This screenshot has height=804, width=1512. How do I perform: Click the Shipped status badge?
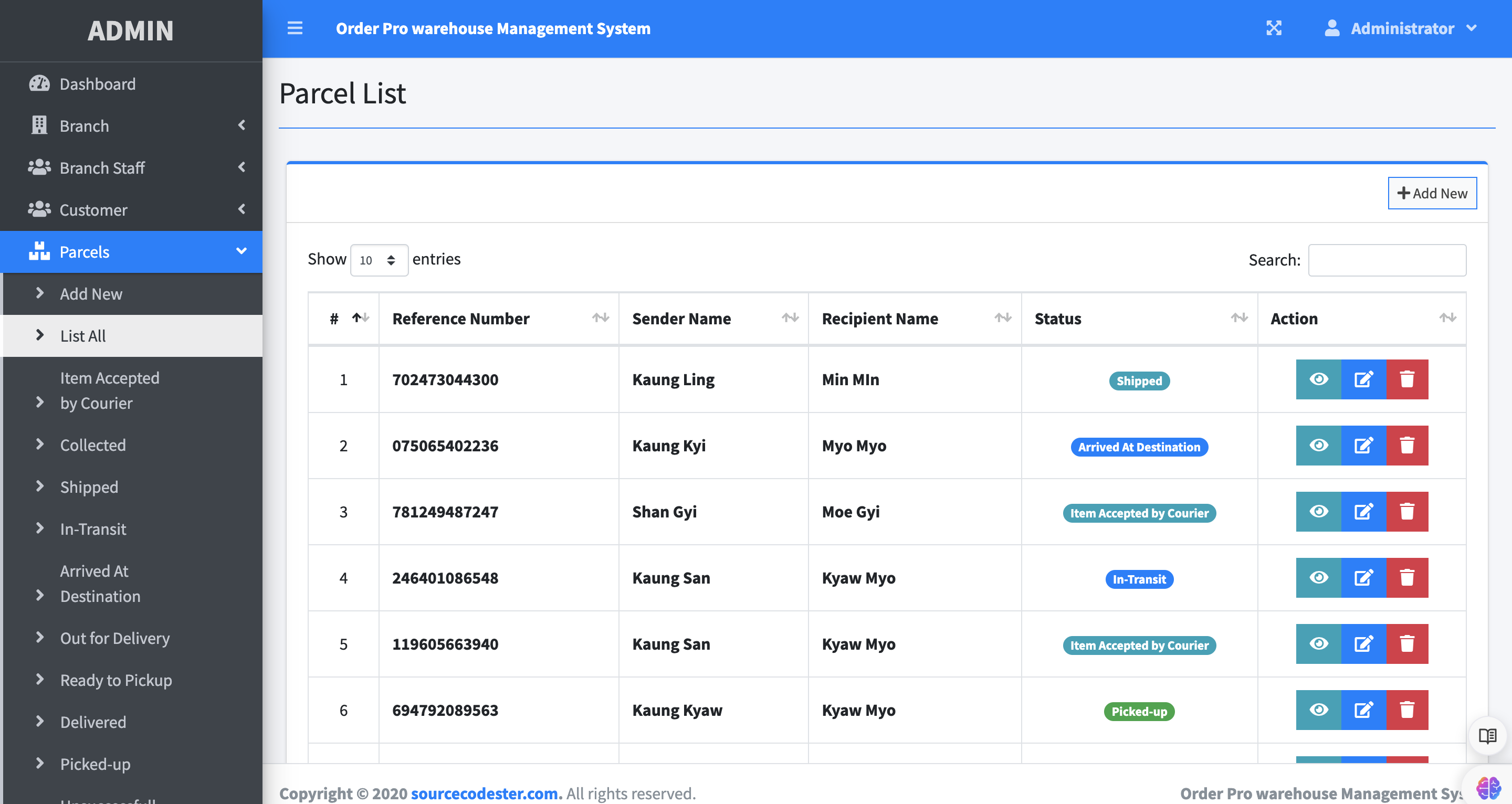click(x=1139, y=381)
